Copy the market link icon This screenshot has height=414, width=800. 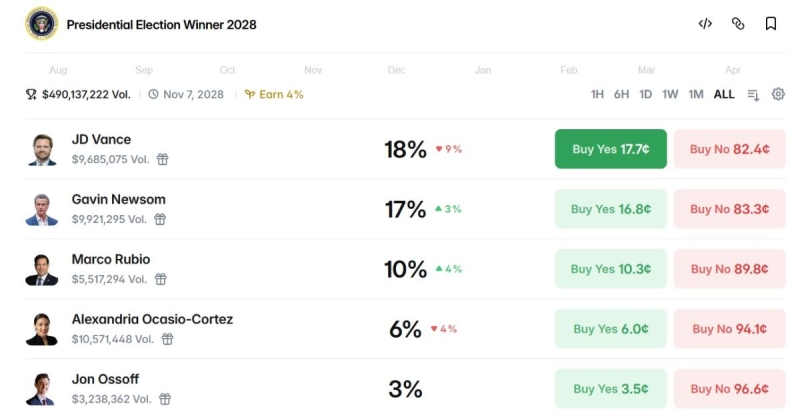pyautogui.click(x=738, y=24)
